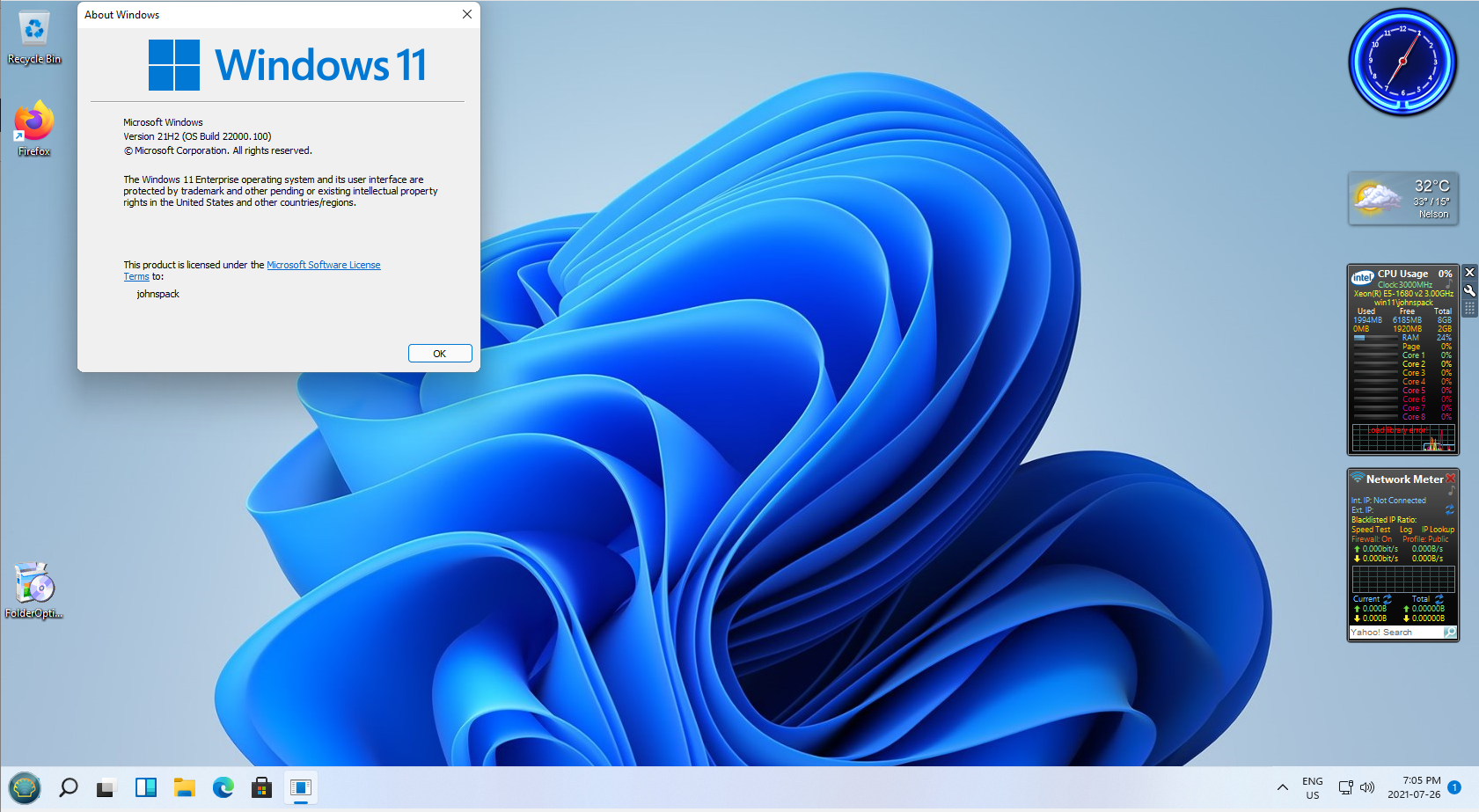Open CPU Usage gadget options wrench
1479x812 pixels.
point(1469,290)
